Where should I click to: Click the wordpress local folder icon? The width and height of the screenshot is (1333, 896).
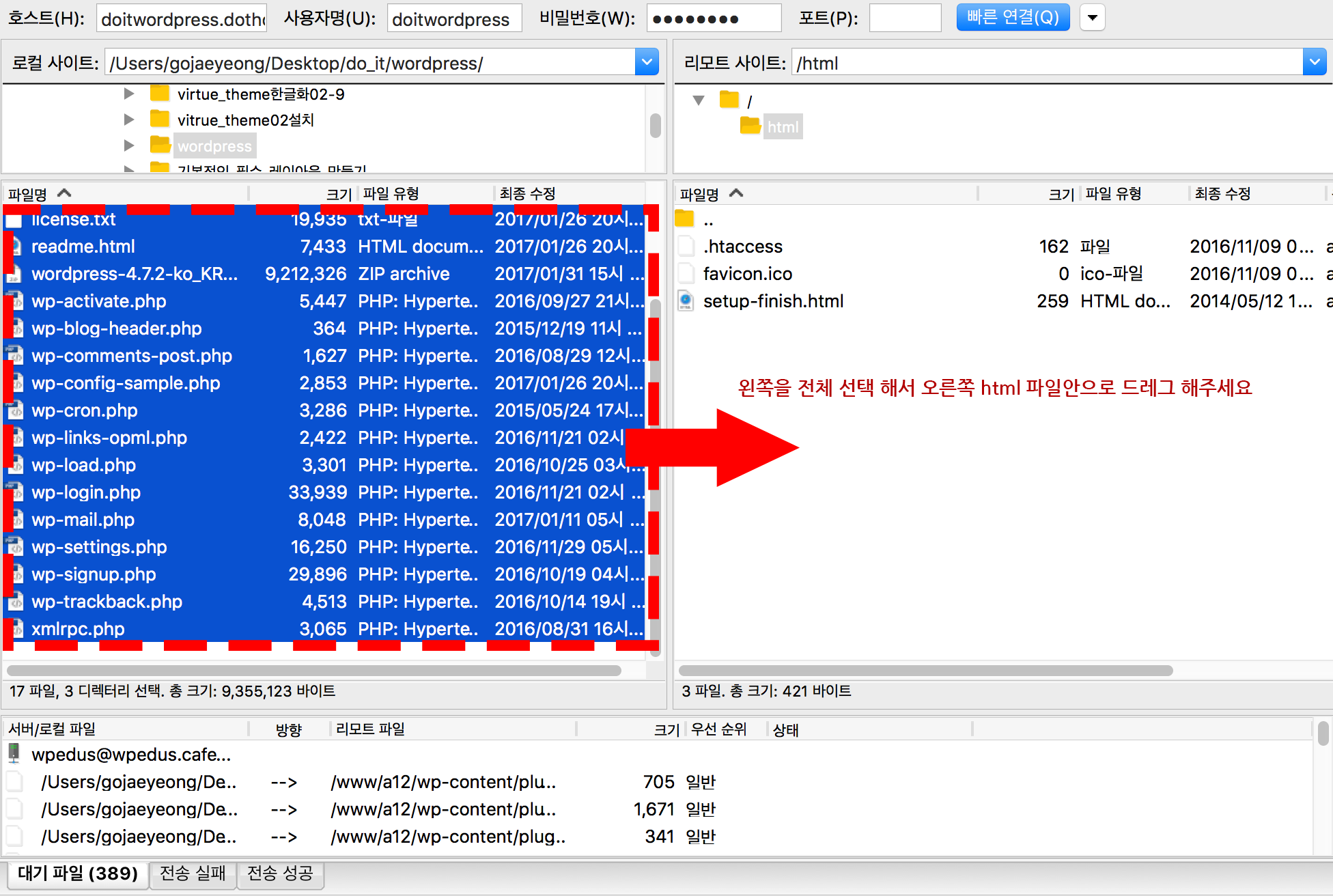point(160,145)
